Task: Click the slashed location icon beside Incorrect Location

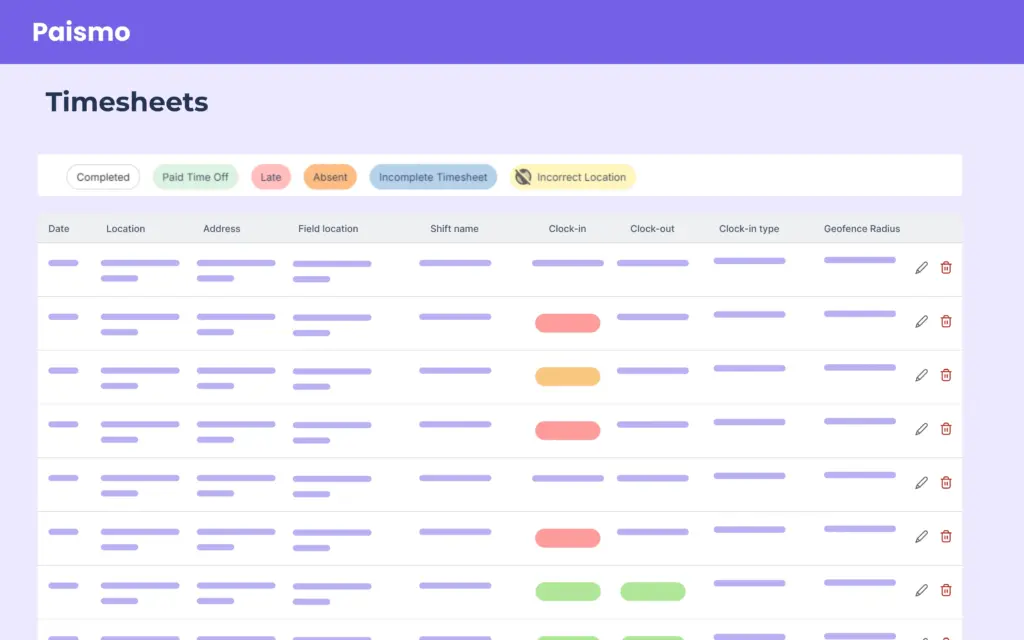Action: coord(521,177)
